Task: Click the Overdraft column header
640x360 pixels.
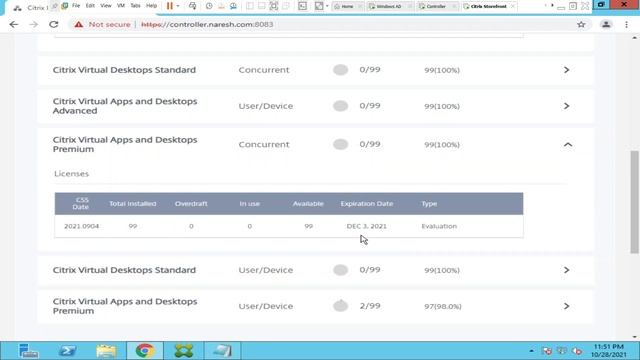Action: (x=191, y=203)
